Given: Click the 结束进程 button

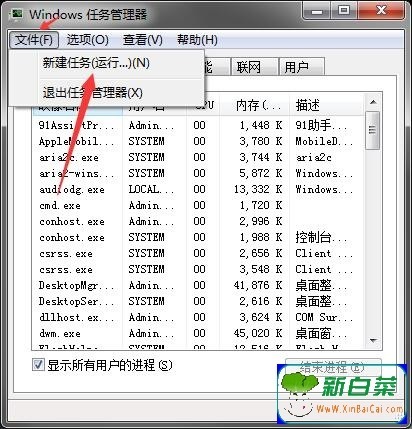Looking at the screenshot, I should click(x=333, y=367).
